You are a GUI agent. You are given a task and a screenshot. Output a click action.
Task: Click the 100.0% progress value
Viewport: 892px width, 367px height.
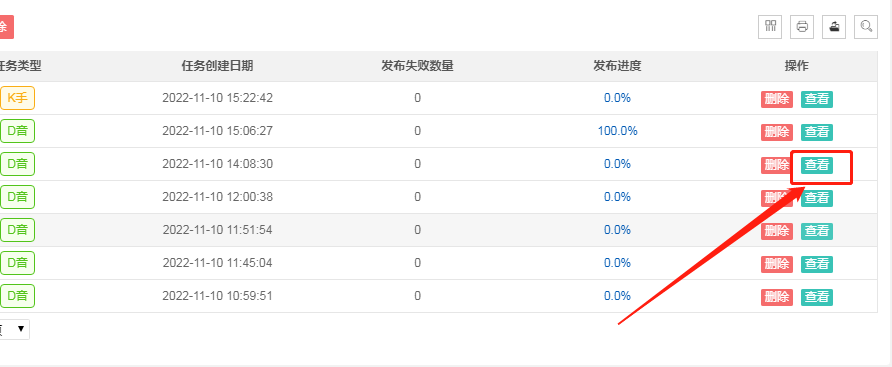pos(617,131)
